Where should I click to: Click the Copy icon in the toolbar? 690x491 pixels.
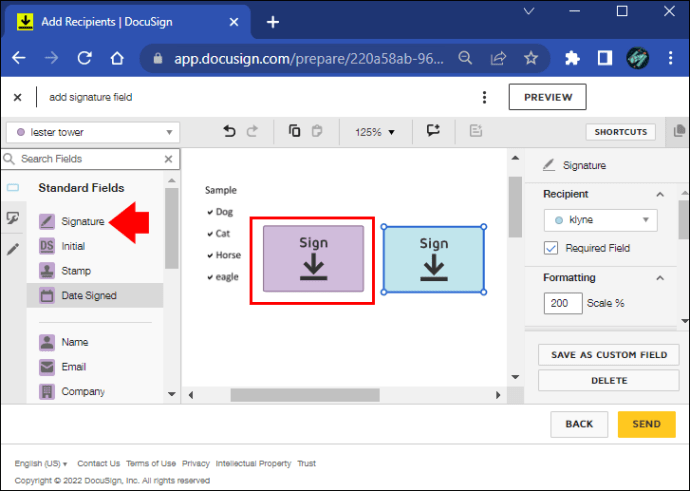294,131
